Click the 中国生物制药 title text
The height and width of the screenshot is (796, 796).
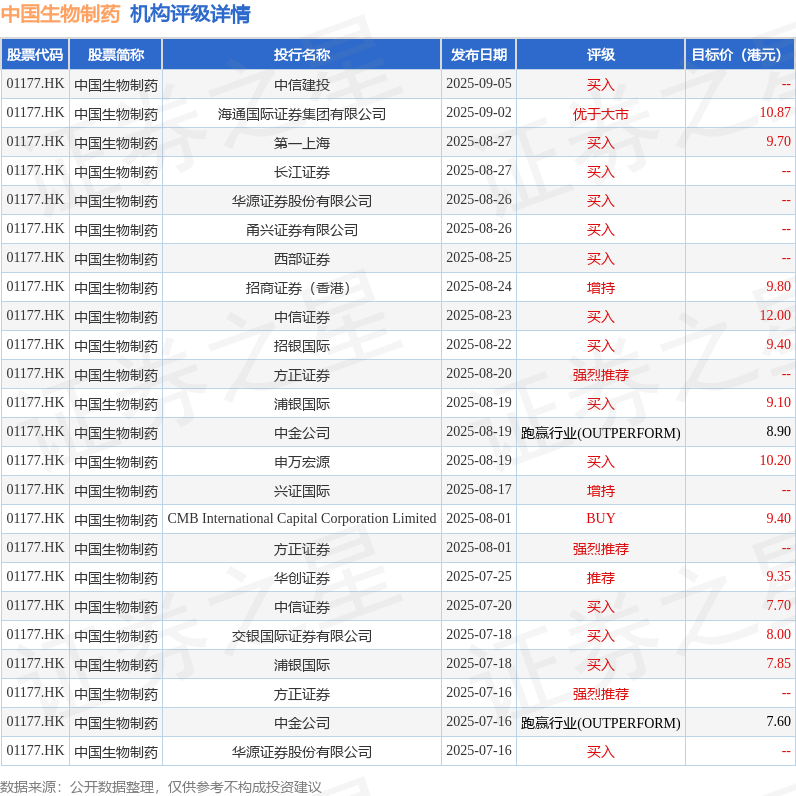click(60, 14)
